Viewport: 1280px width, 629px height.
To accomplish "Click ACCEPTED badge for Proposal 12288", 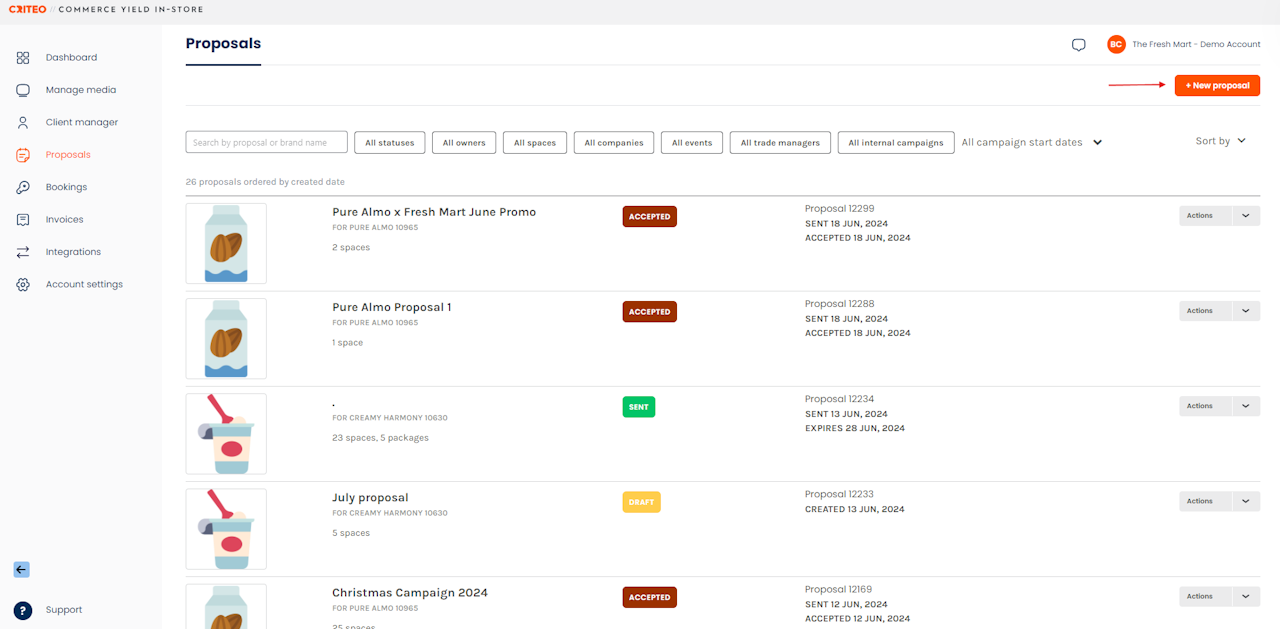I will 650,312.
